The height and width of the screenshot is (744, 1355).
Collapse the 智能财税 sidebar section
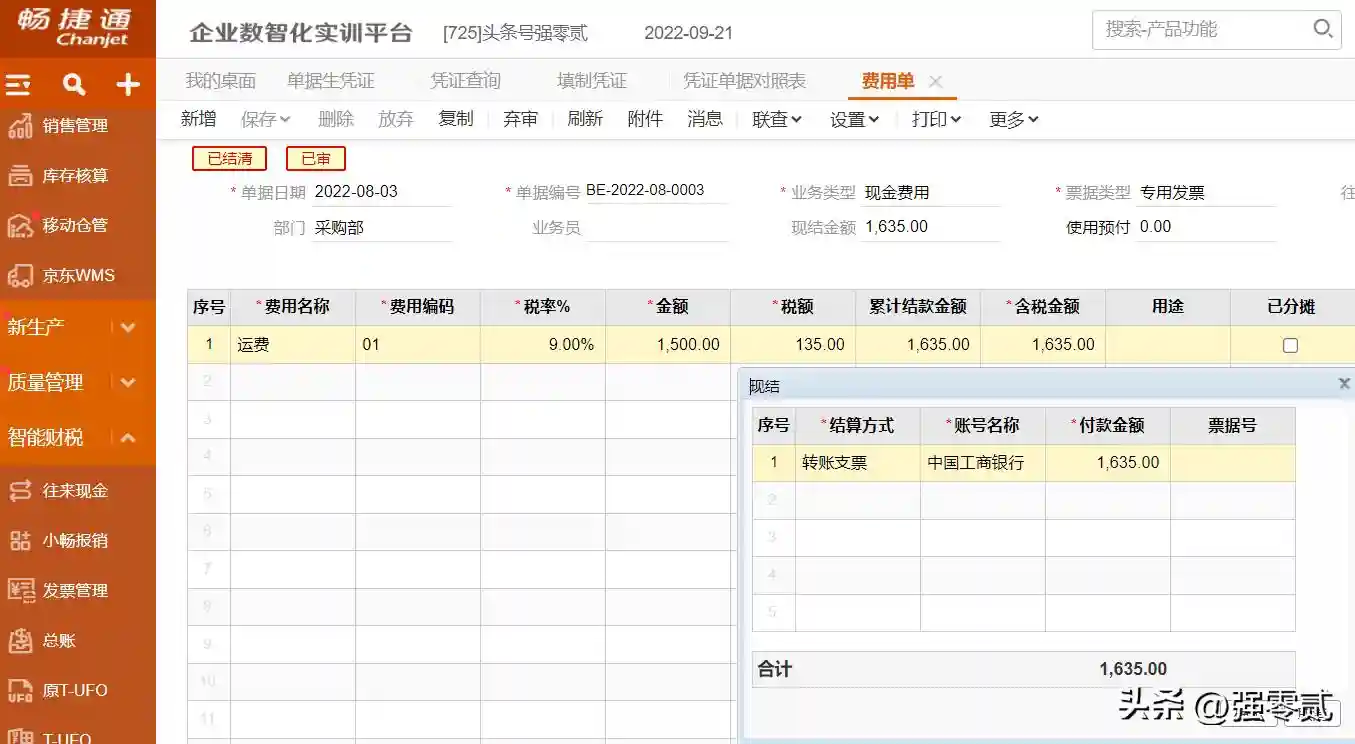coord(128,437)
